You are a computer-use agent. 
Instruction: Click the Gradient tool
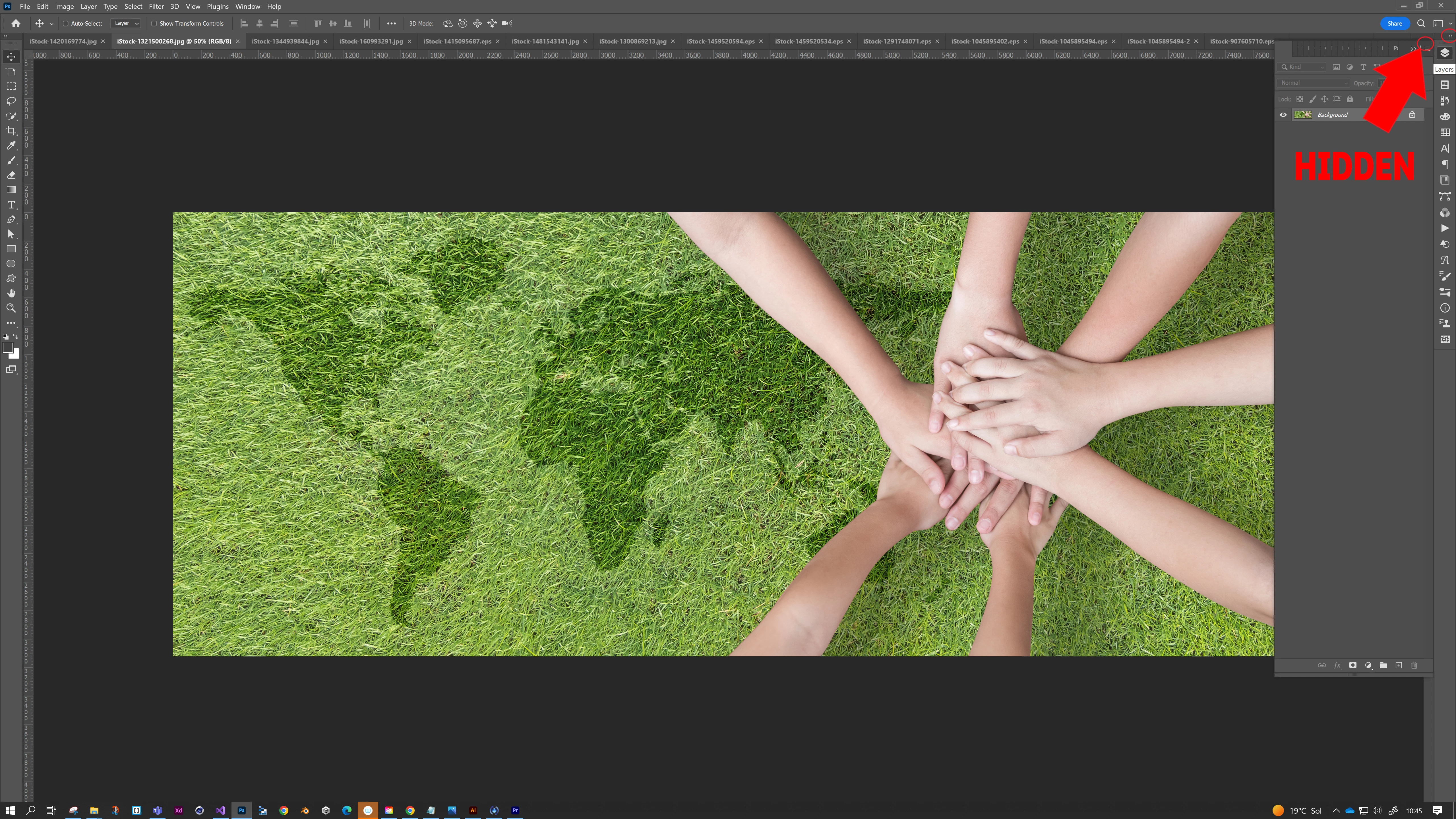[x=11, y=190]
